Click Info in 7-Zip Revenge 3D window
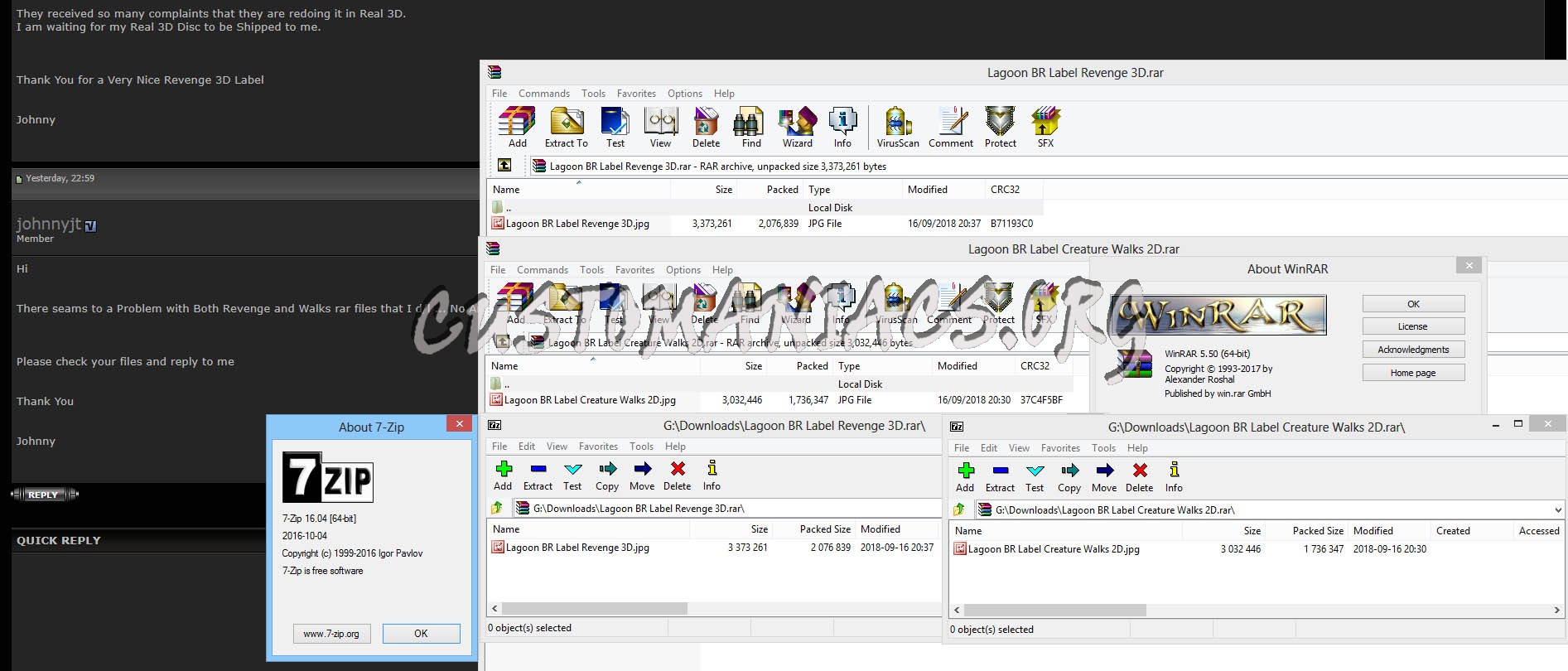 click(712, 475)
